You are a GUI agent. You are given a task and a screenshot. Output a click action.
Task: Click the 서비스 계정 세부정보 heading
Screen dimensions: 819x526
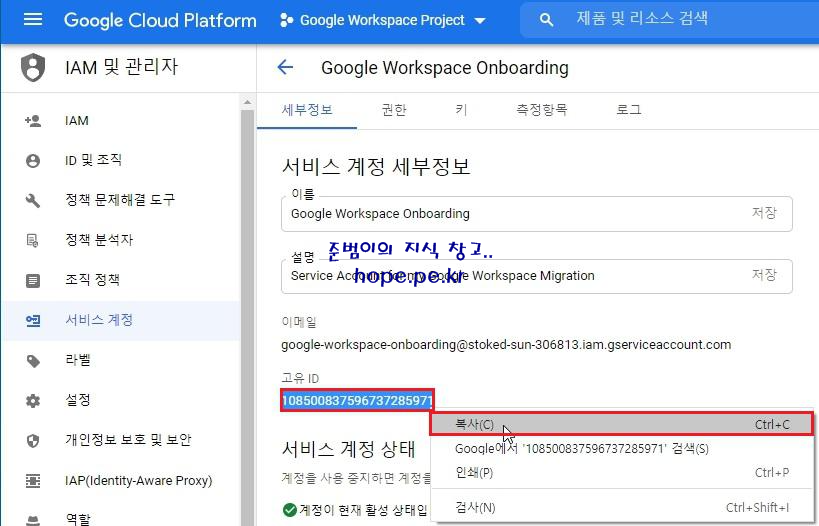[x=376, y=167]
